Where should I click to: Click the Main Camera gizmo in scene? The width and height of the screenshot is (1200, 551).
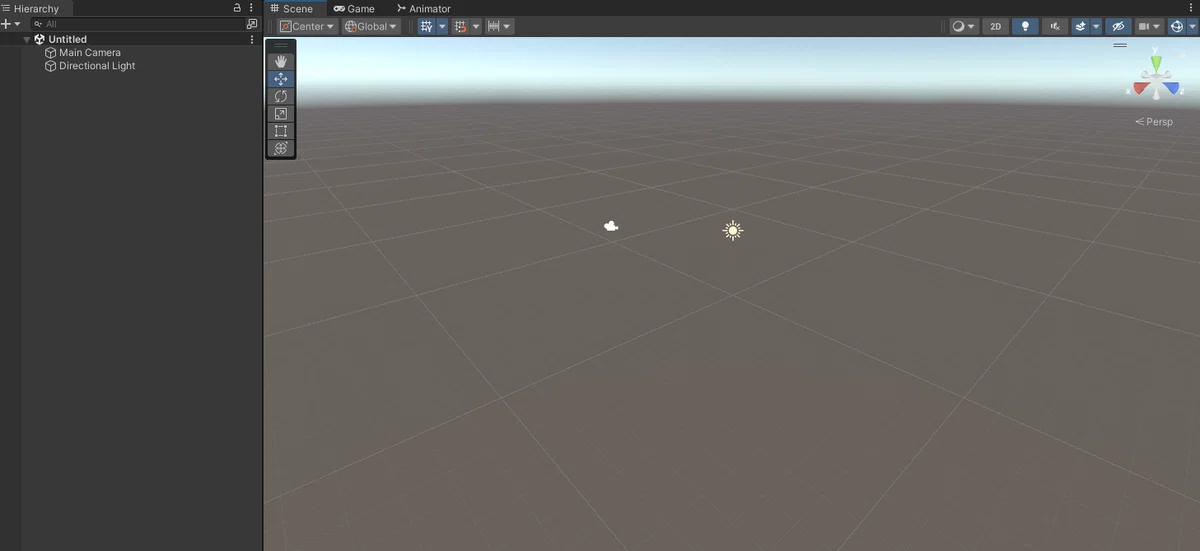click(x=611, y=226)
